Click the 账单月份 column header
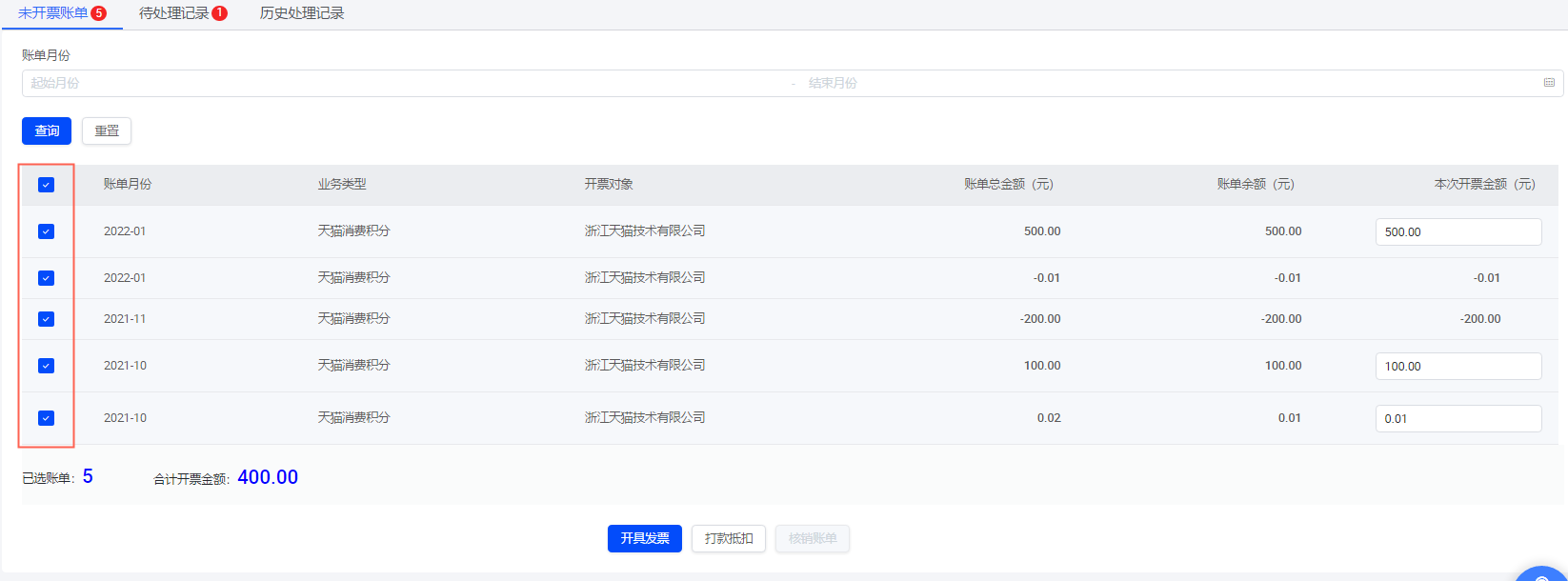Viewport: 1568px width, 581px height. tap(128, 184)
